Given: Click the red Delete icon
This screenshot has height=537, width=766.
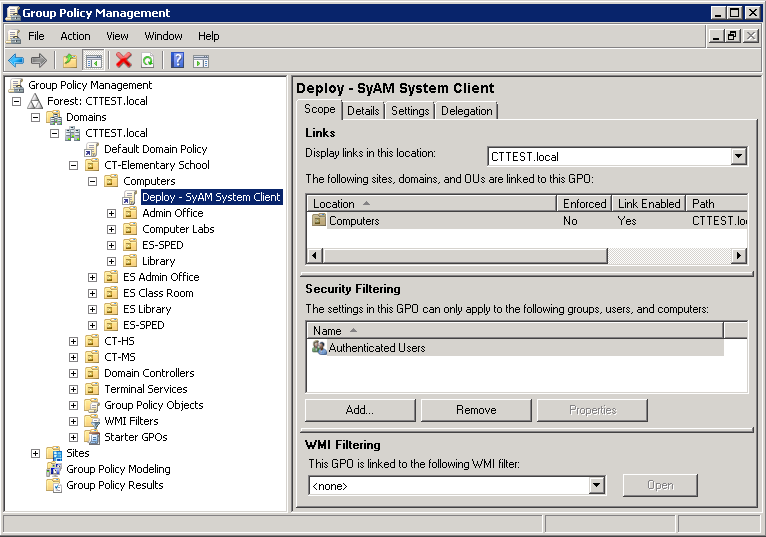Looking at the screenshot, I should point(124,60).
